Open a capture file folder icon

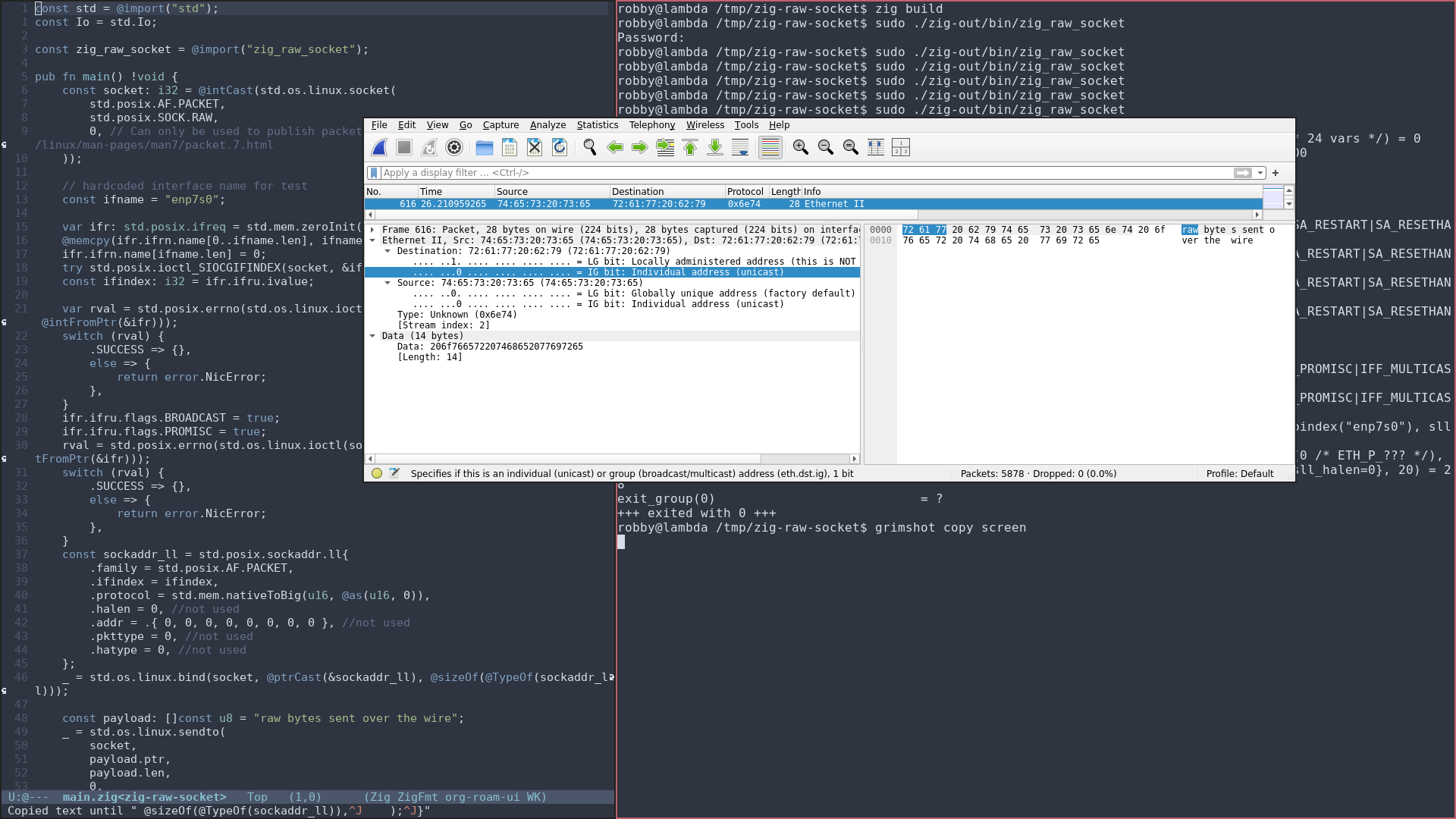pyautogui.click(x=484, y=148)
